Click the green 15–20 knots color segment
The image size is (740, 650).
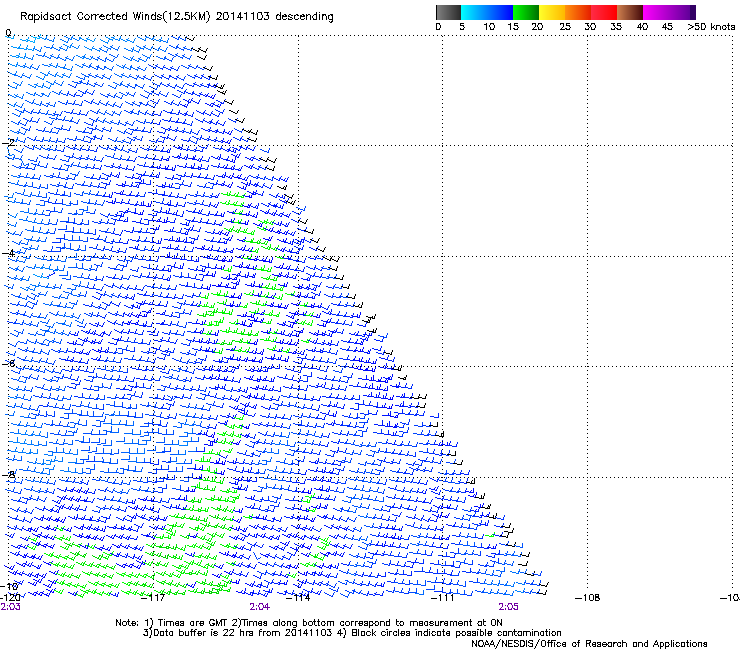pos(526,12)
